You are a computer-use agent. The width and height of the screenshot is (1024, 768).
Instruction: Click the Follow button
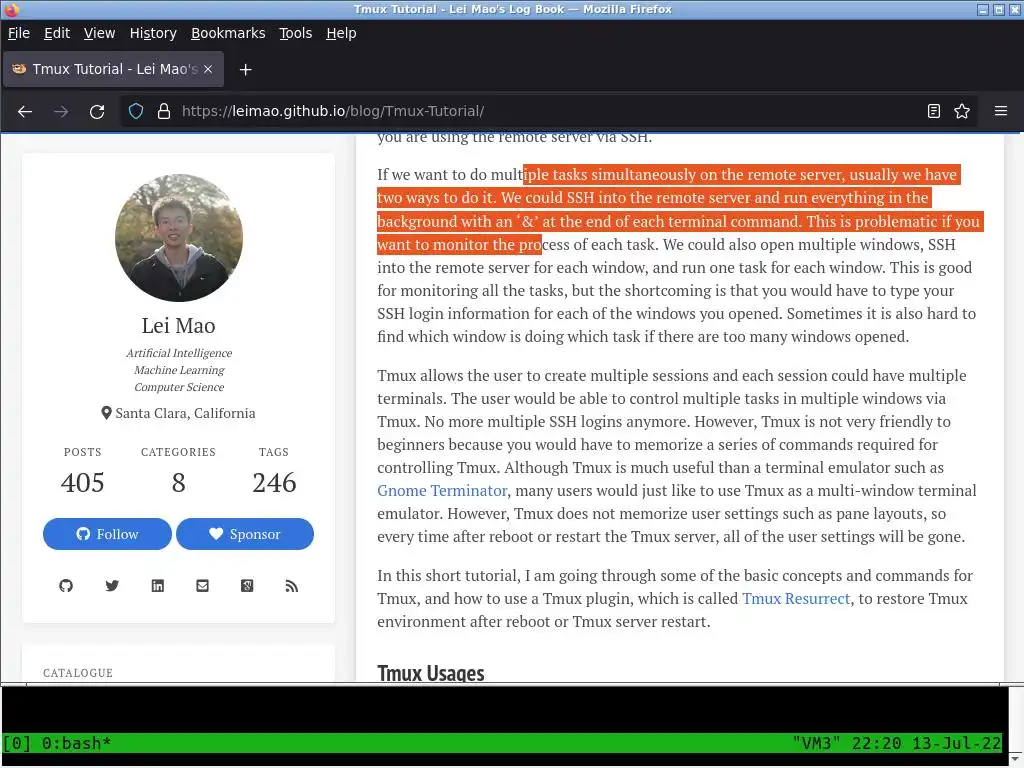pos(107,534)
